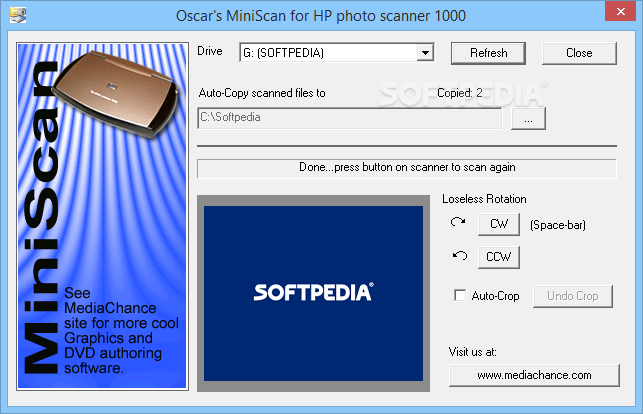The image size is (643, 414).
Task: Refresh the drive list
Action: (488, 53)
